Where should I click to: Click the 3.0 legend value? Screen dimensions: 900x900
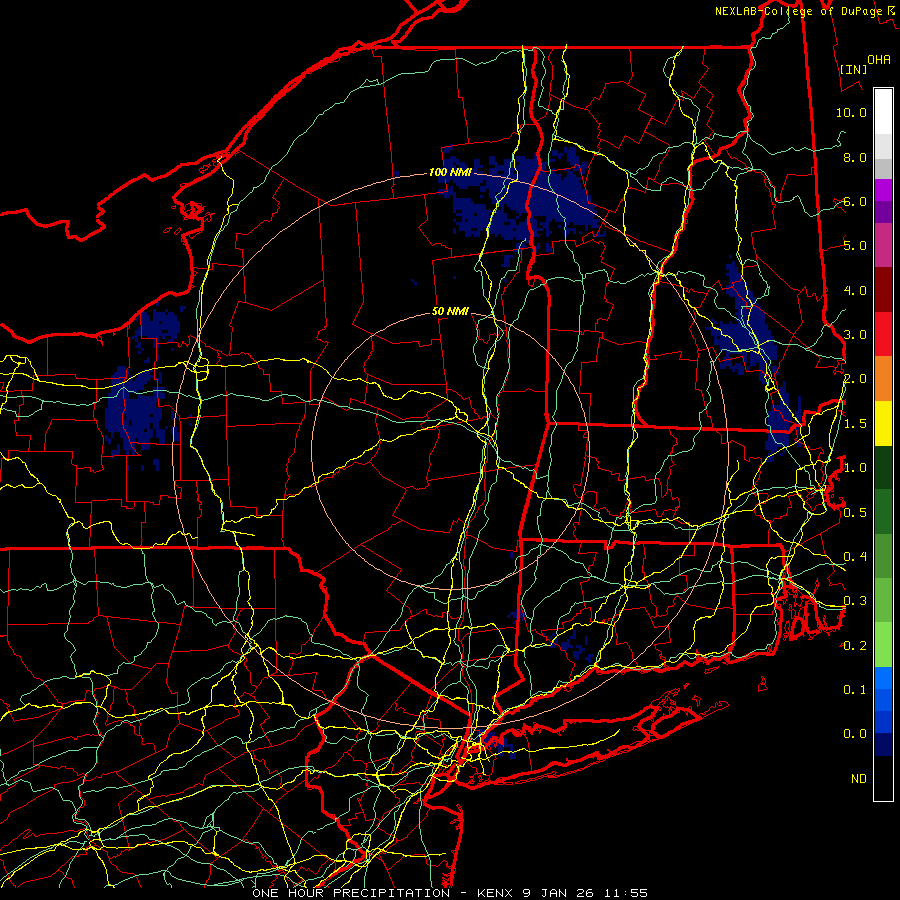coord(854,335)
